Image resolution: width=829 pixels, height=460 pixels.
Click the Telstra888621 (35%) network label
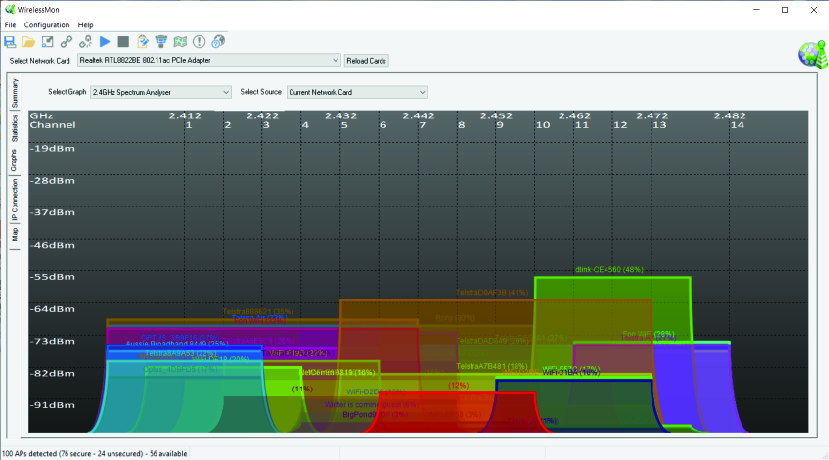click(x=258, y=311)
